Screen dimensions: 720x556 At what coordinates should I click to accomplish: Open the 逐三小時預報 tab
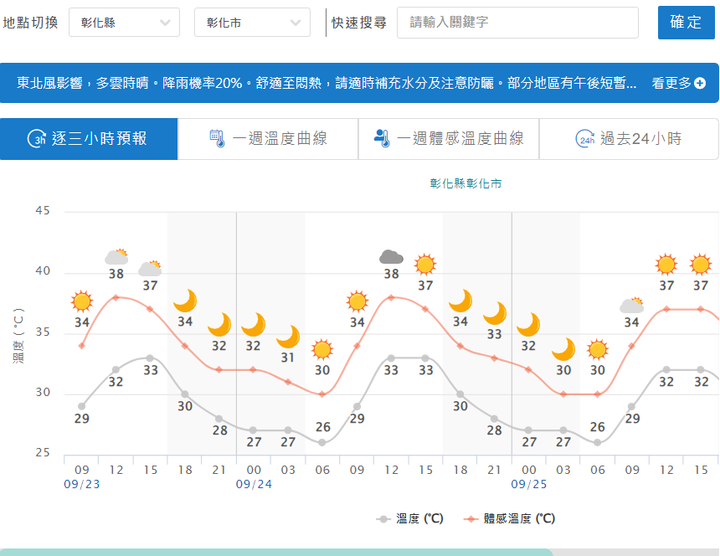[x=89, y=139]
